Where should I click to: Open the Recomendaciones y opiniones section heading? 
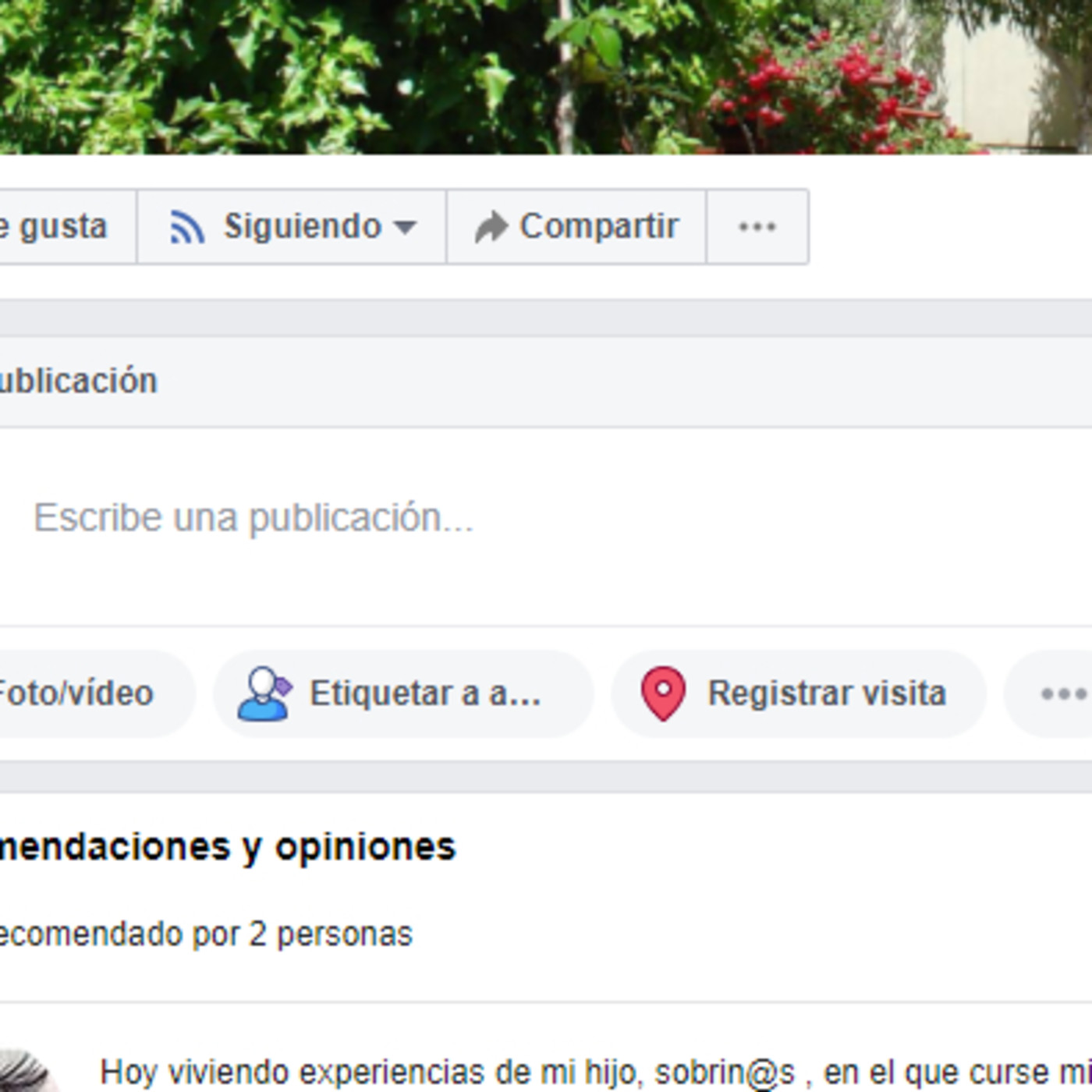[x=226, y=847]
